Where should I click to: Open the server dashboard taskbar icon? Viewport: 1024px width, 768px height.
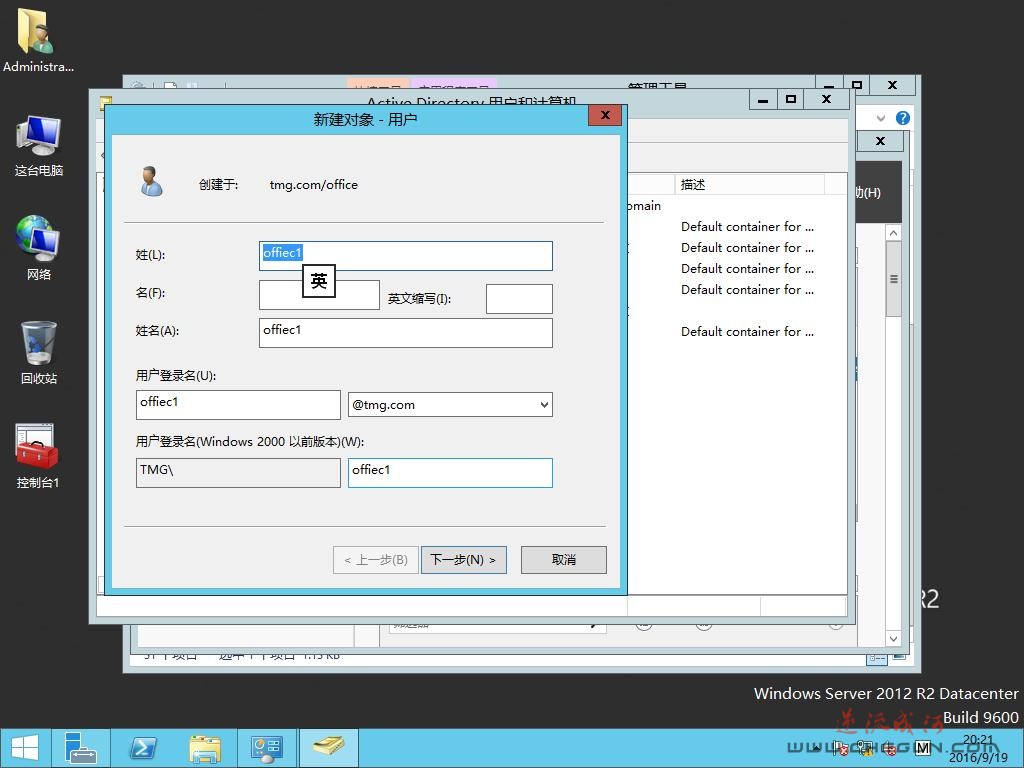pyautogui.click(x=266, y=748)
